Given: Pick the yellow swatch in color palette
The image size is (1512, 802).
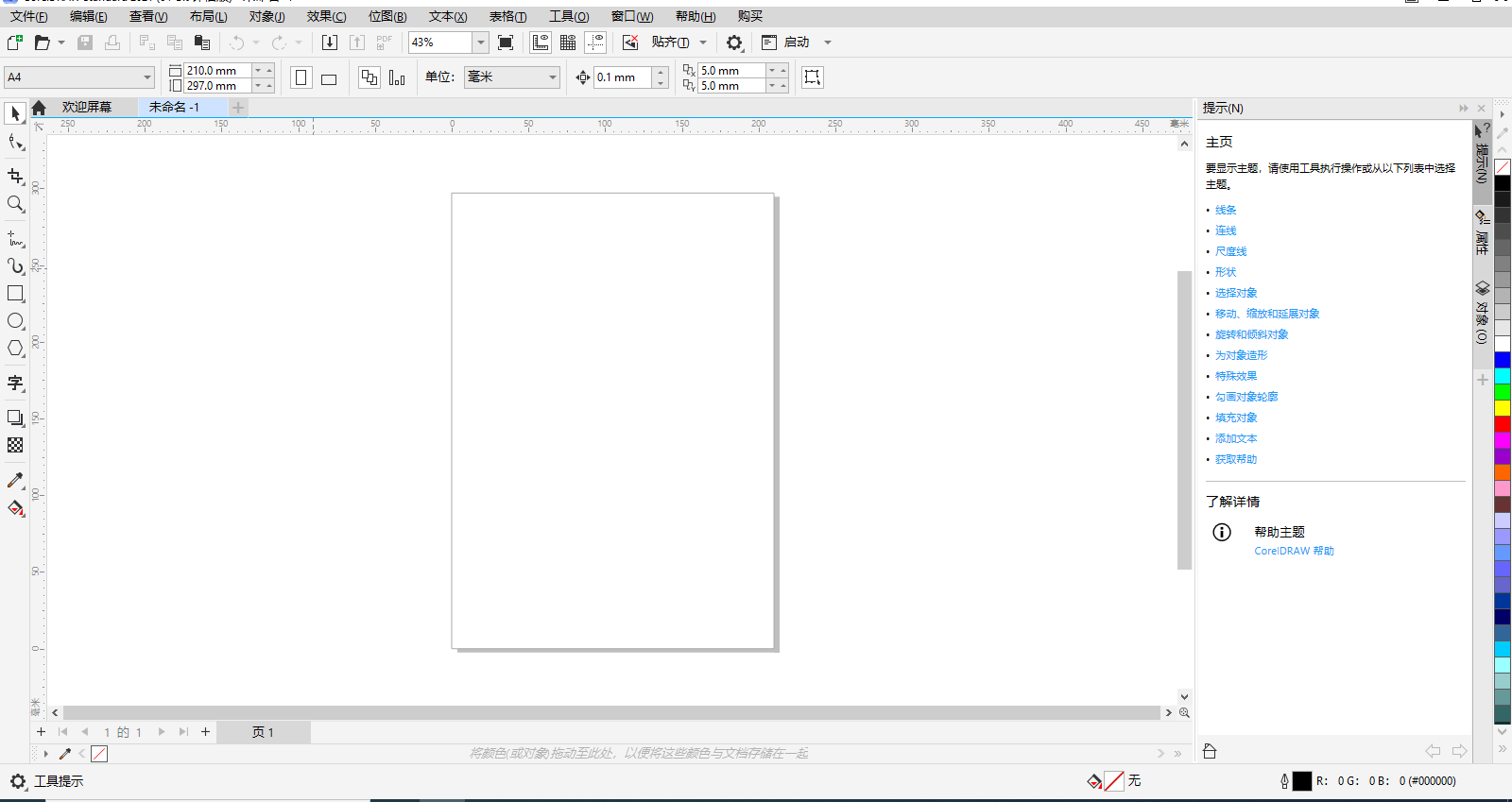Looking at the screenshot, I should click(1502, 408).
